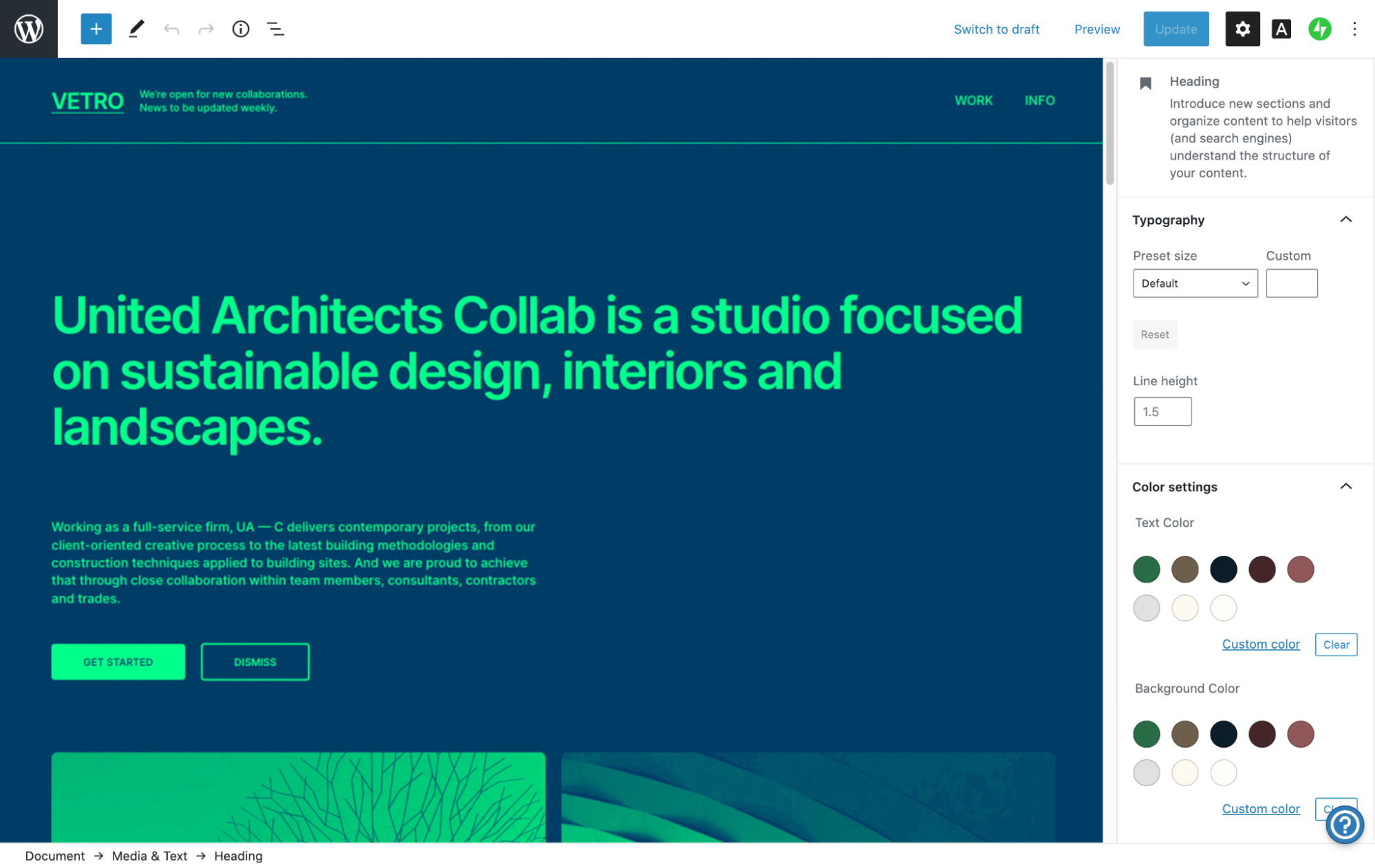Screen dimensions: 1375x868
Task: Click the blue help question mark icon
Action: (1344, 824)
